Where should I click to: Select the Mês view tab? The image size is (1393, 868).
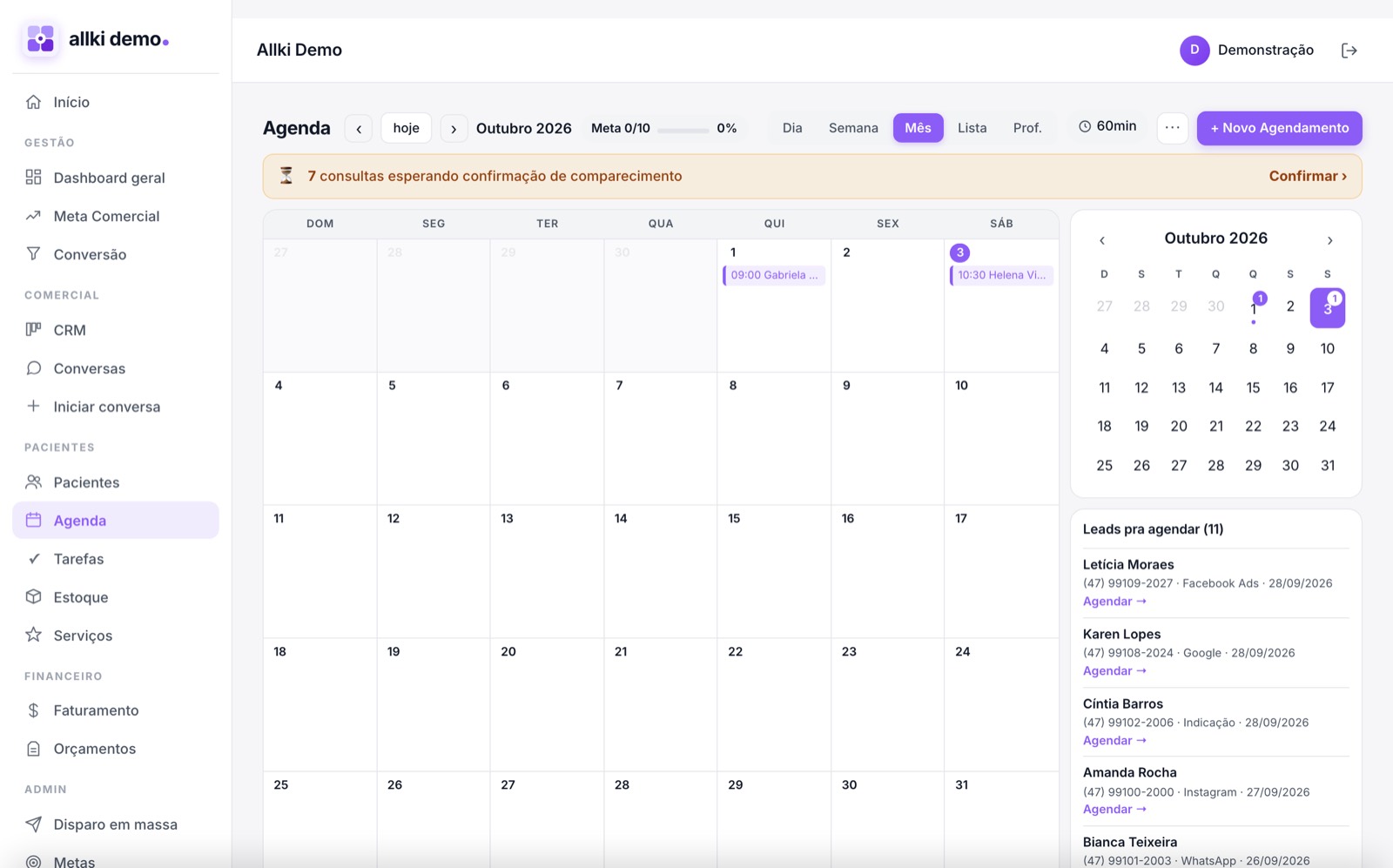(x=919, y=128)
